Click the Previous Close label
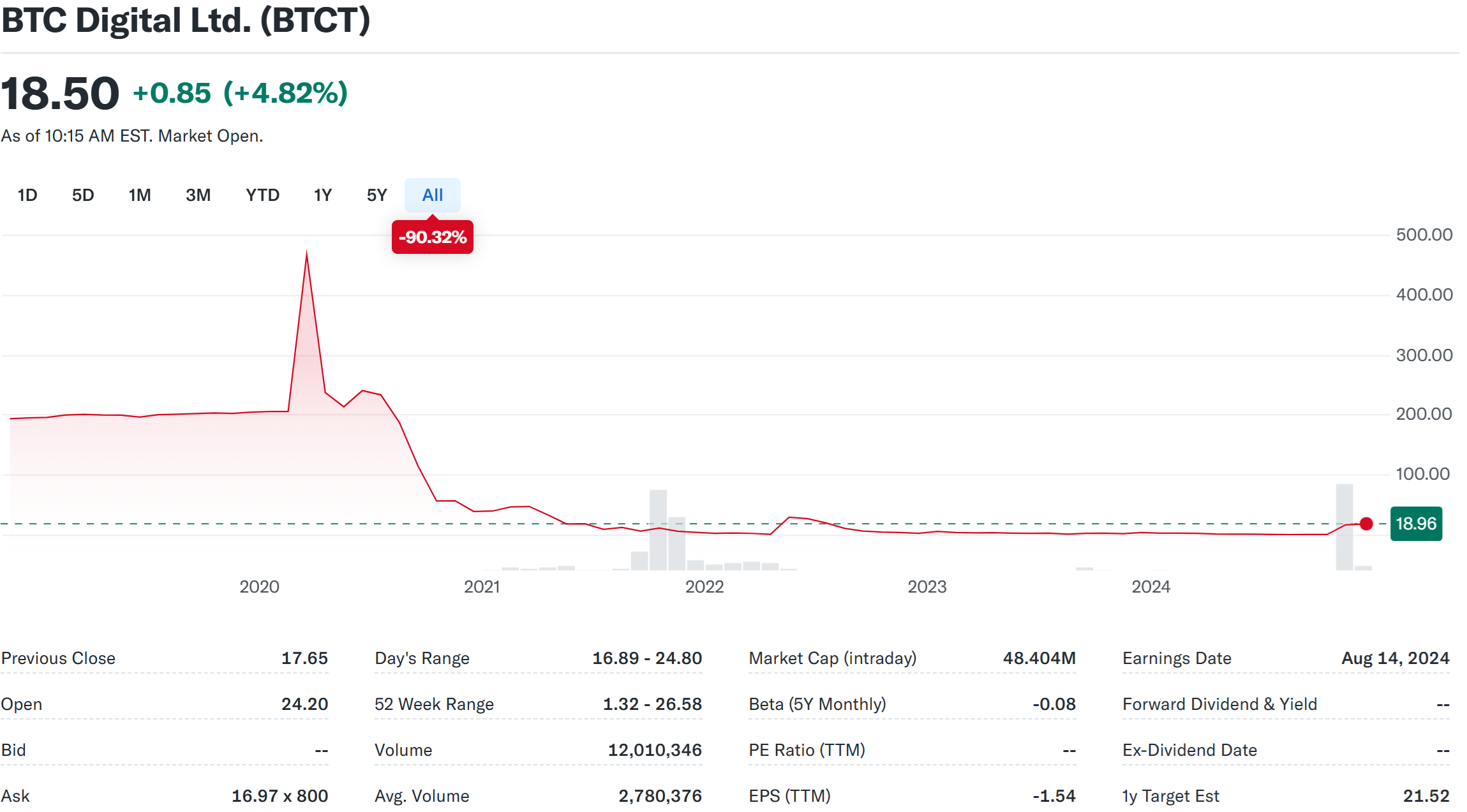 coord(58,658)
